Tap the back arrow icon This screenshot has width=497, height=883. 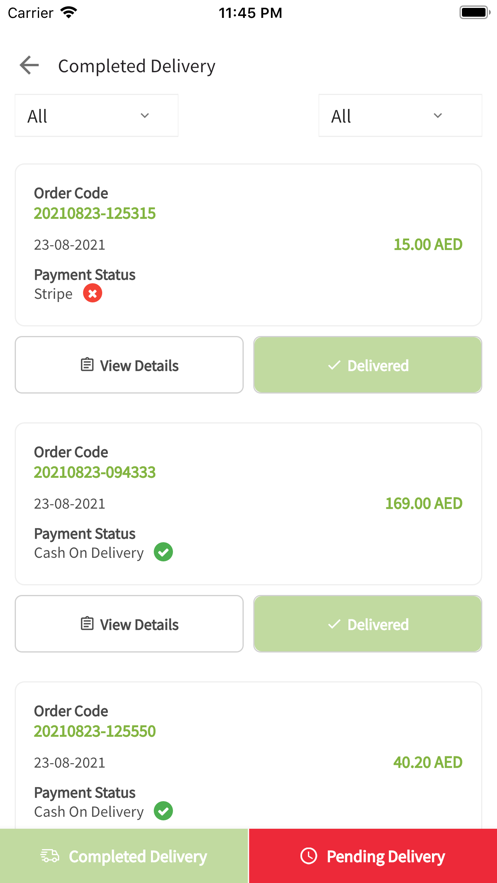pyautogui.click(x=29, y=66)
